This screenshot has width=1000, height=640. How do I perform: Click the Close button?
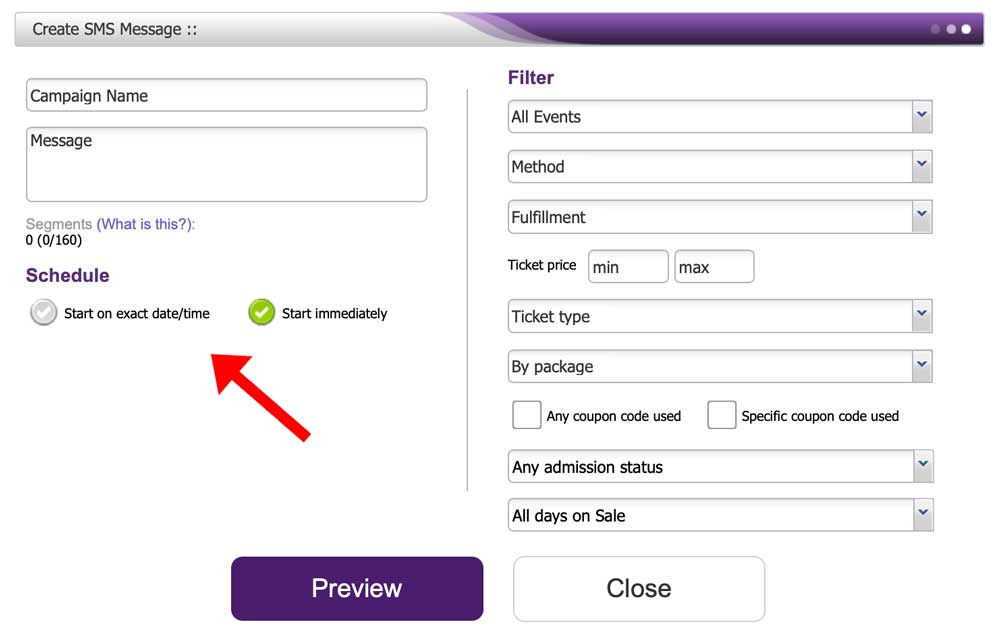tap(638, 588)
